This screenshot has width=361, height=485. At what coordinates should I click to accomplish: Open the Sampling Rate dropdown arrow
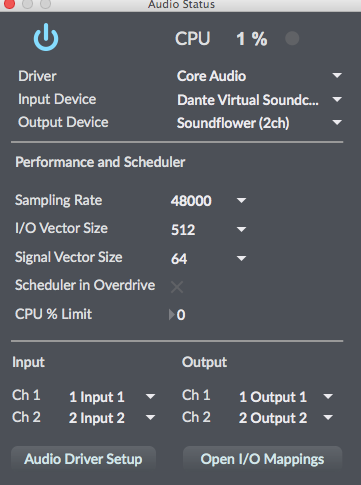click(x=241, y=200)
